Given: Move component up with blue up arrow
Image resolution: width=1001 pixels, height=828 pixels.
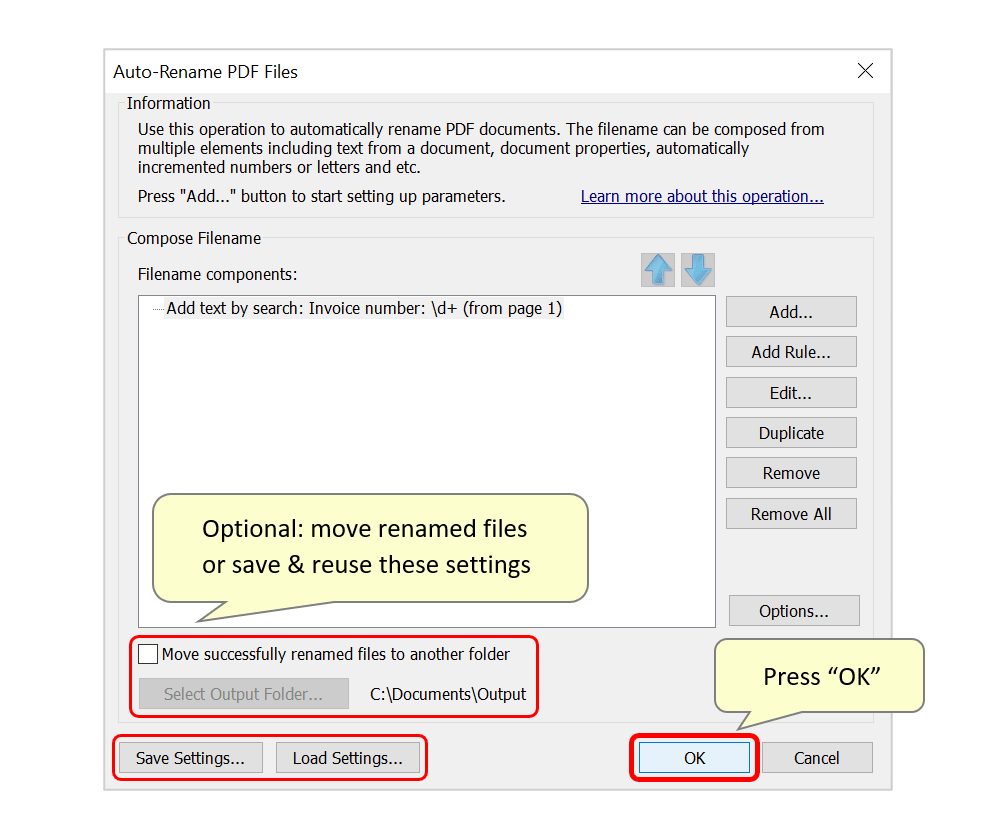Looking at the screenshot, I should (x=658, y=270).
